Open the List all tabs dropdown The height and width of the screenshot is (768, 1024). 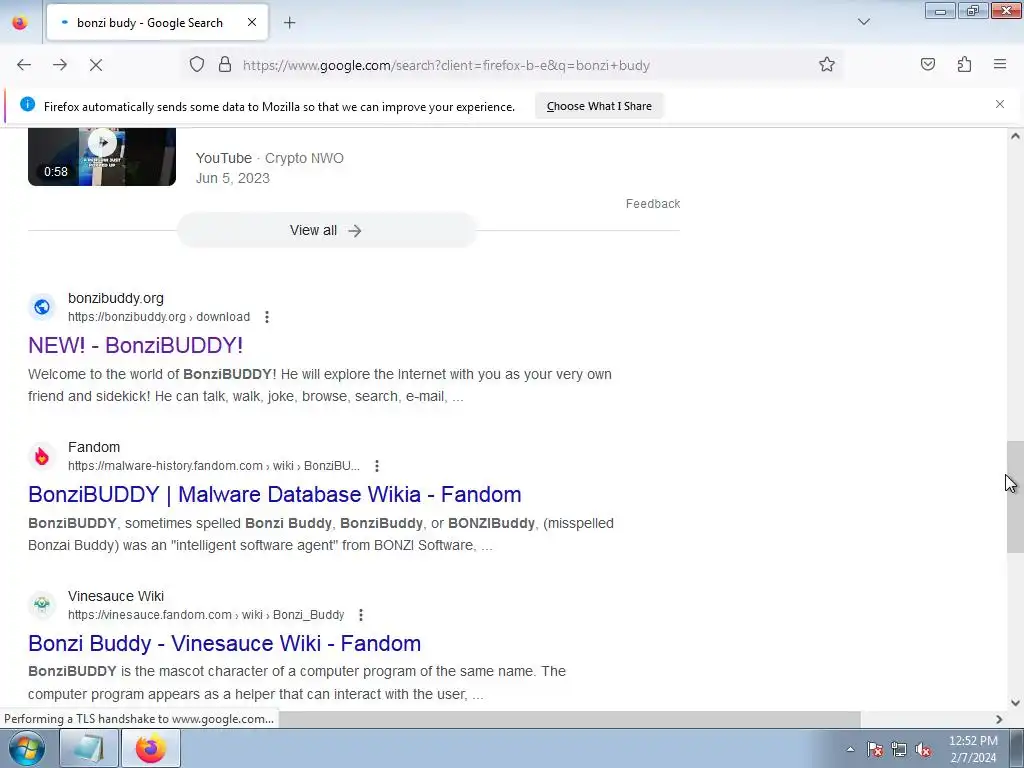pyautogui.click(x=864, y=22)
